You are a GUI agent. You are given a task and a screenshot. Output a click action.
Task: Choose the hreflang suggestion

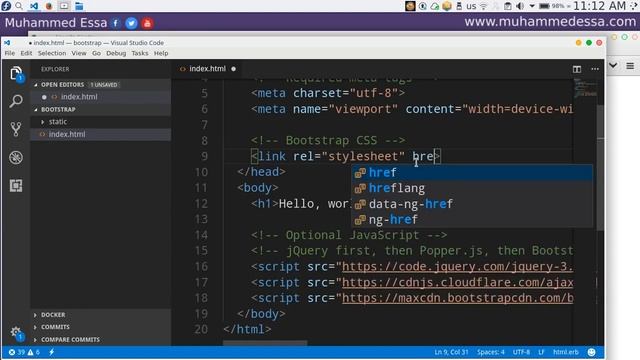(472, 188)
